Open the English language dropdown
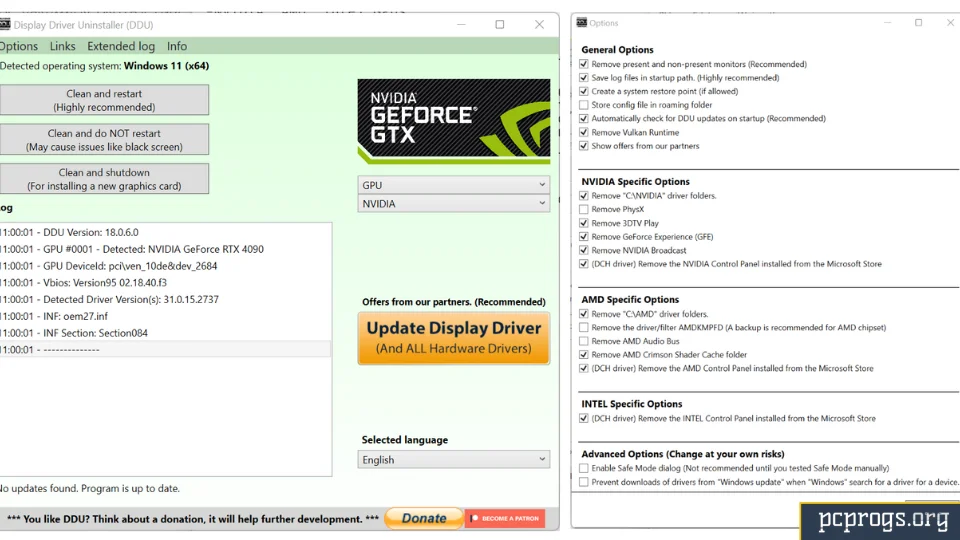 click(x=454, y=459)
